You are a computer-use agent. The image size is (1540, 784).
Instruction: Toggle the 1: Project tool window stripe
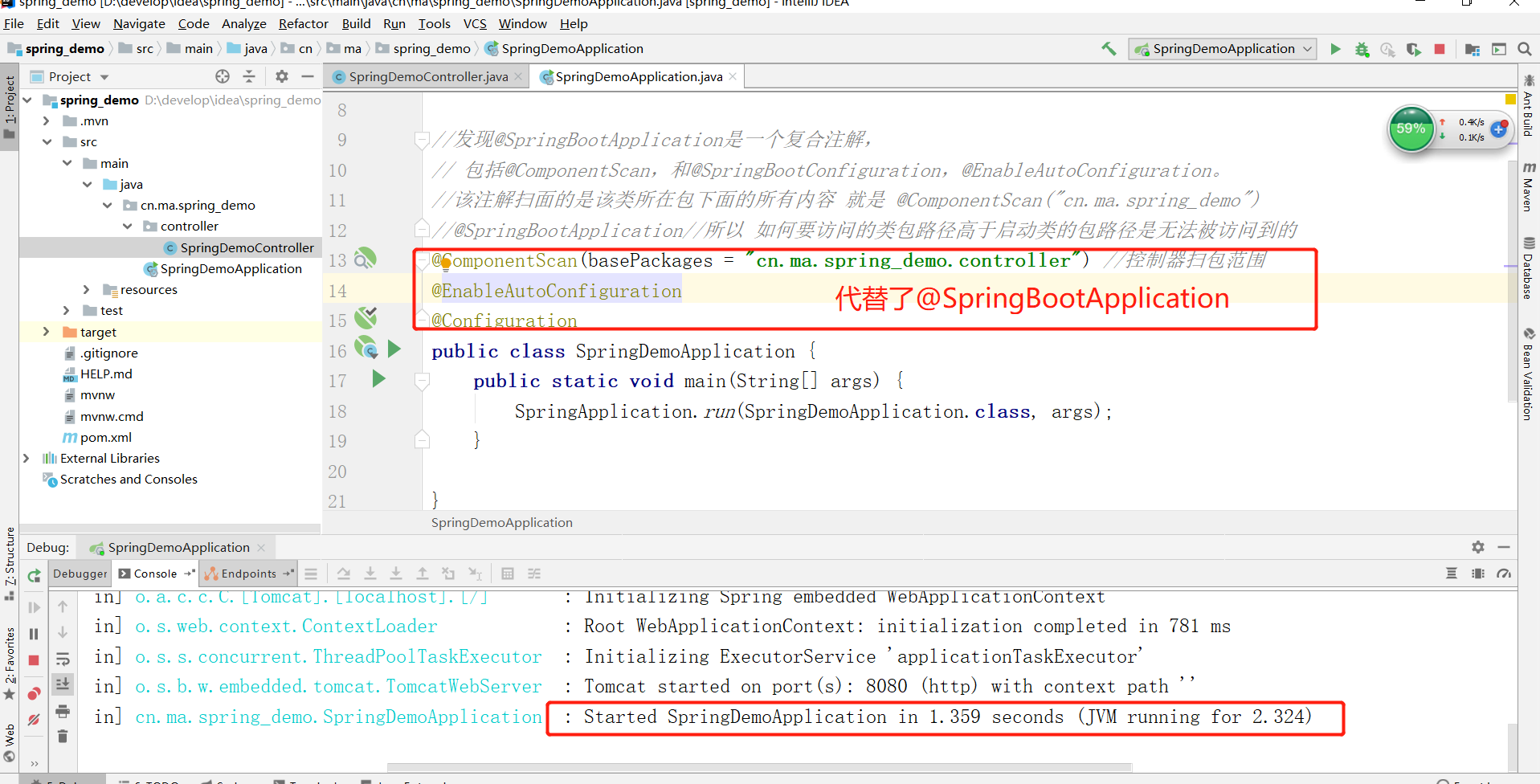(10, 107)
